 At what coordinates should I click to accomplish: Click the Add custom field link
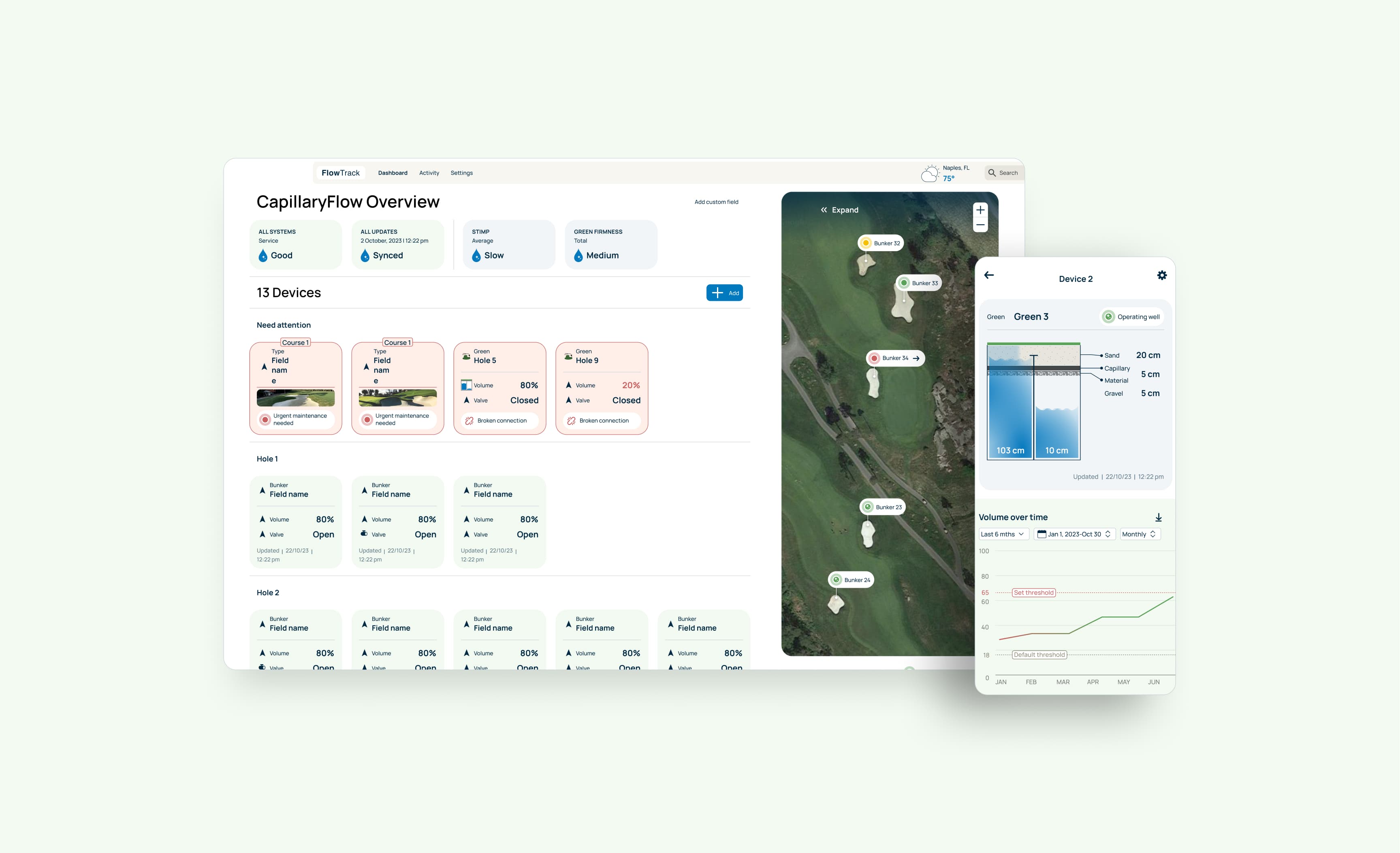pos(716,202)
